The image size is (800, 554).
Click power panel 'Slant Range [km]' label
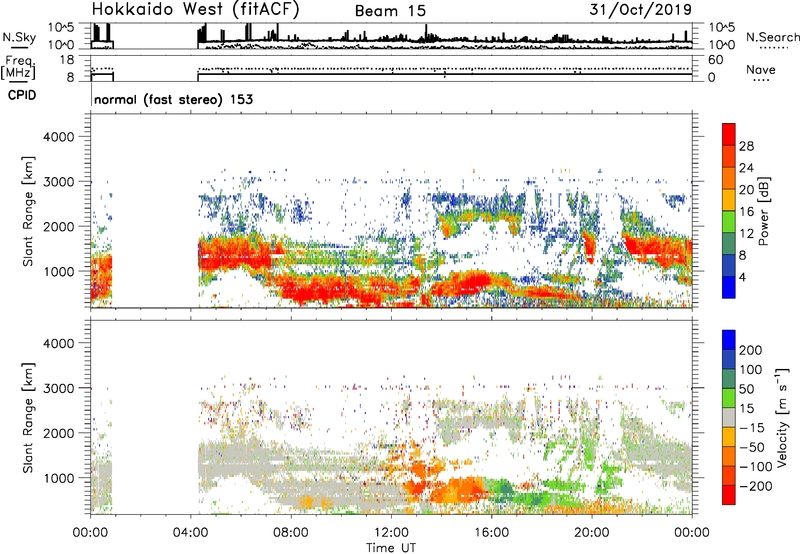coord(28,211)
